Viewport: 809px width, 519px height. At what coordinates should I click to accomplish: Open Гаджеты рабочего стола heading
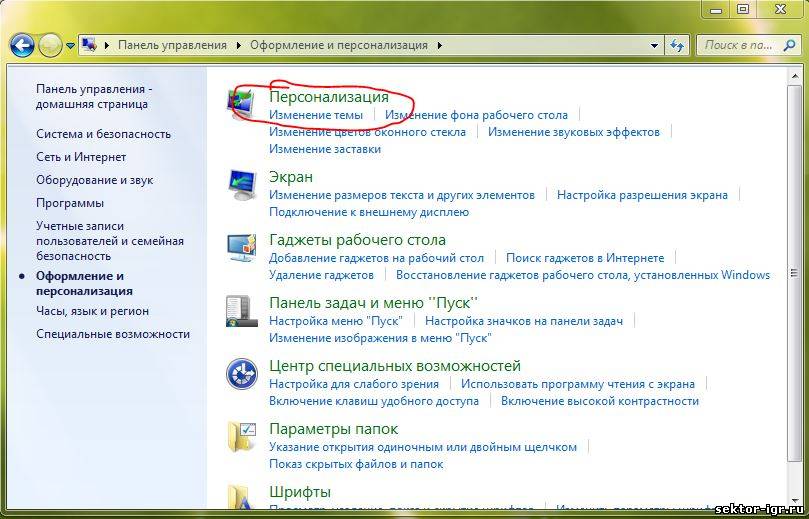click(357, 240)
